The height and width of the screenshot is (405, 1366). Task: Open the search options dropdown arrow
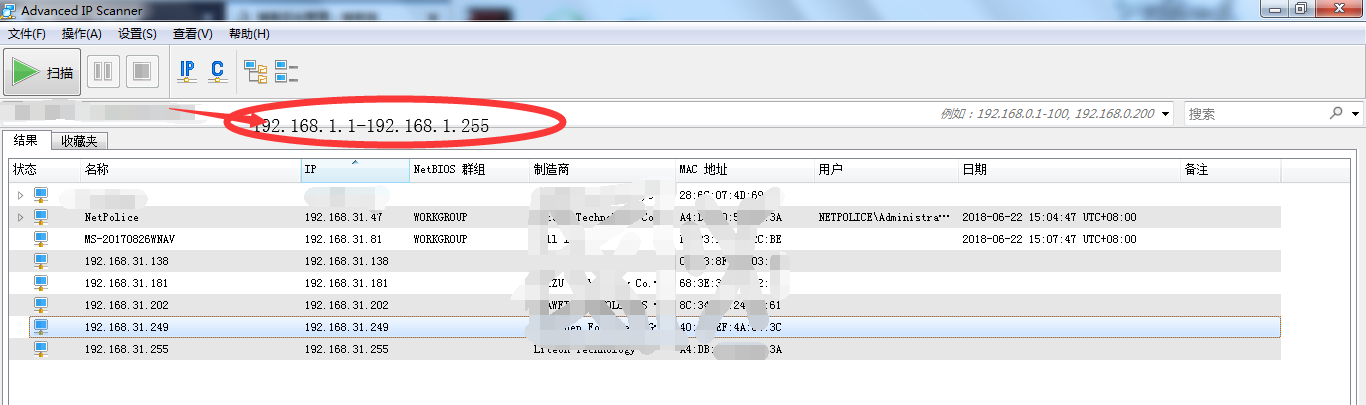(x=1356, y=114)
